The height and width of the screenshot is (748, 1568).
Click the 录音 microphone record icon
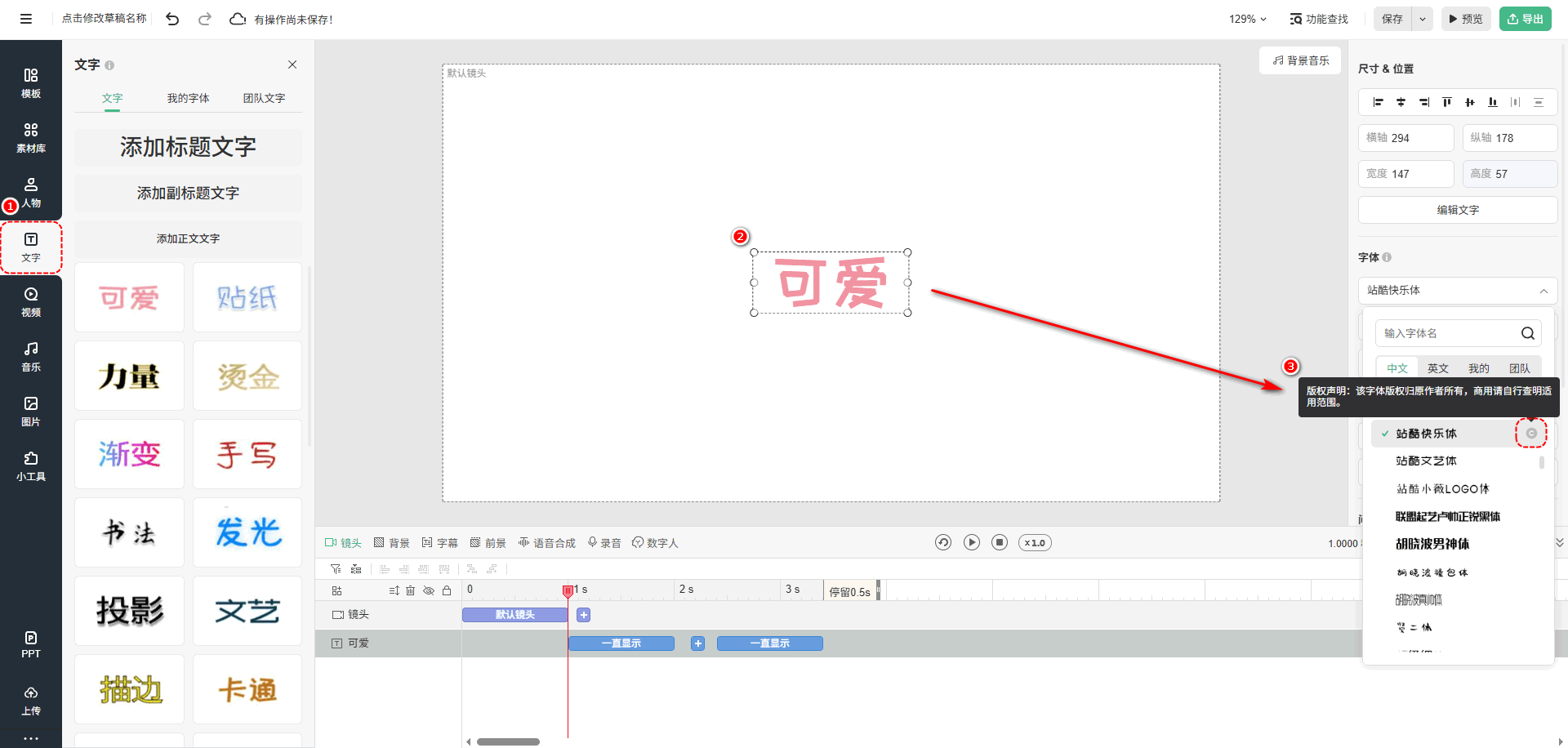tap(593, 542)
